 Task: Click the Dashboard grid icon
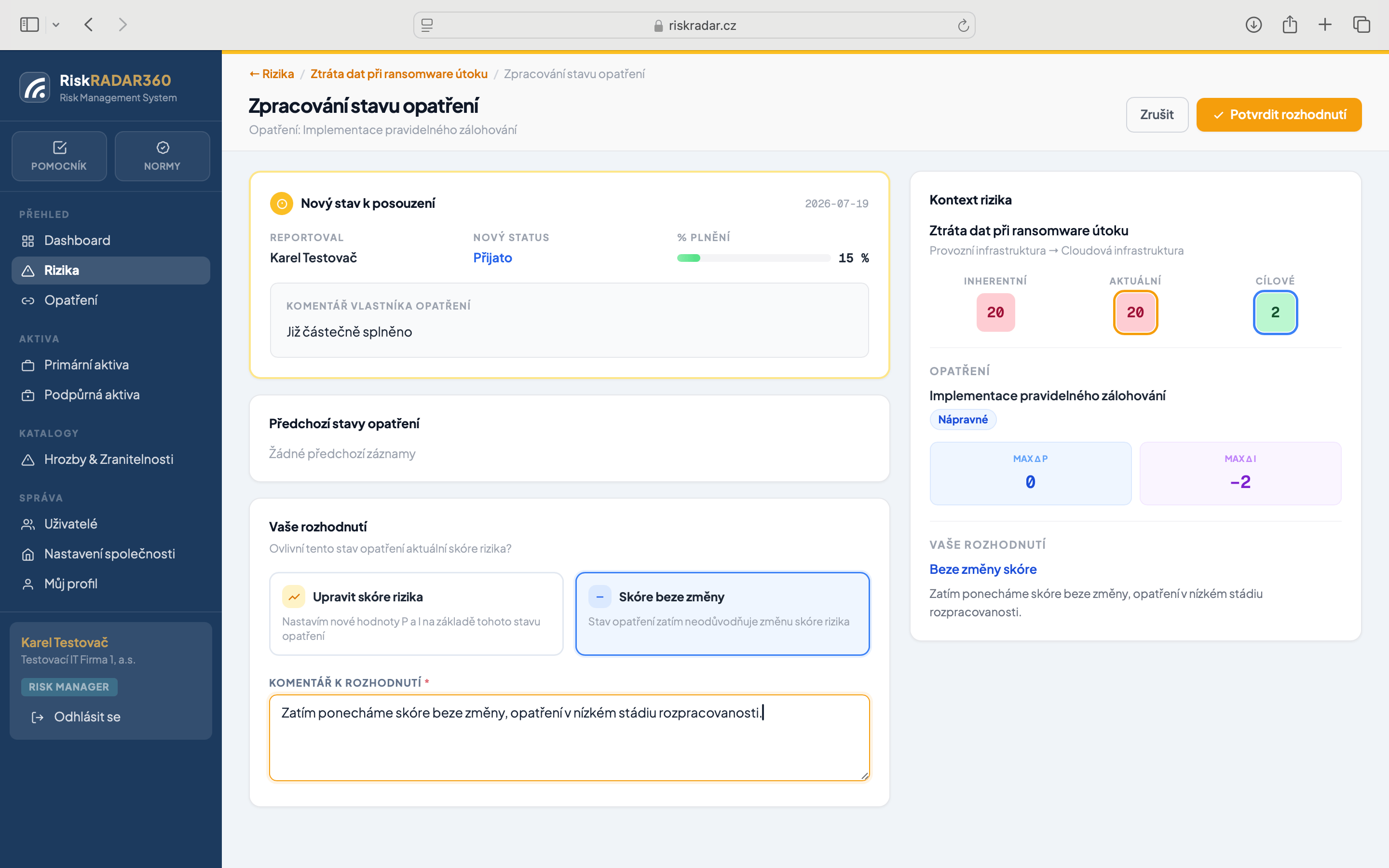point(27,241)
